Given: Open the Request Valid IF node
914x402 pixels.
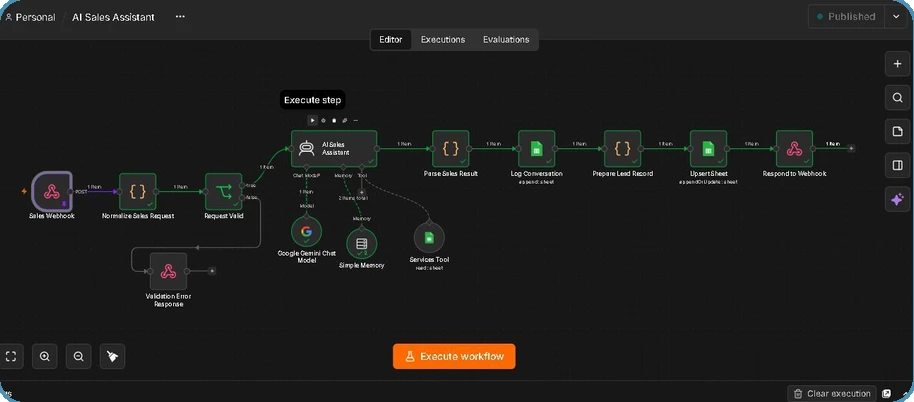Looking at the screenshot, I should 223,191.
